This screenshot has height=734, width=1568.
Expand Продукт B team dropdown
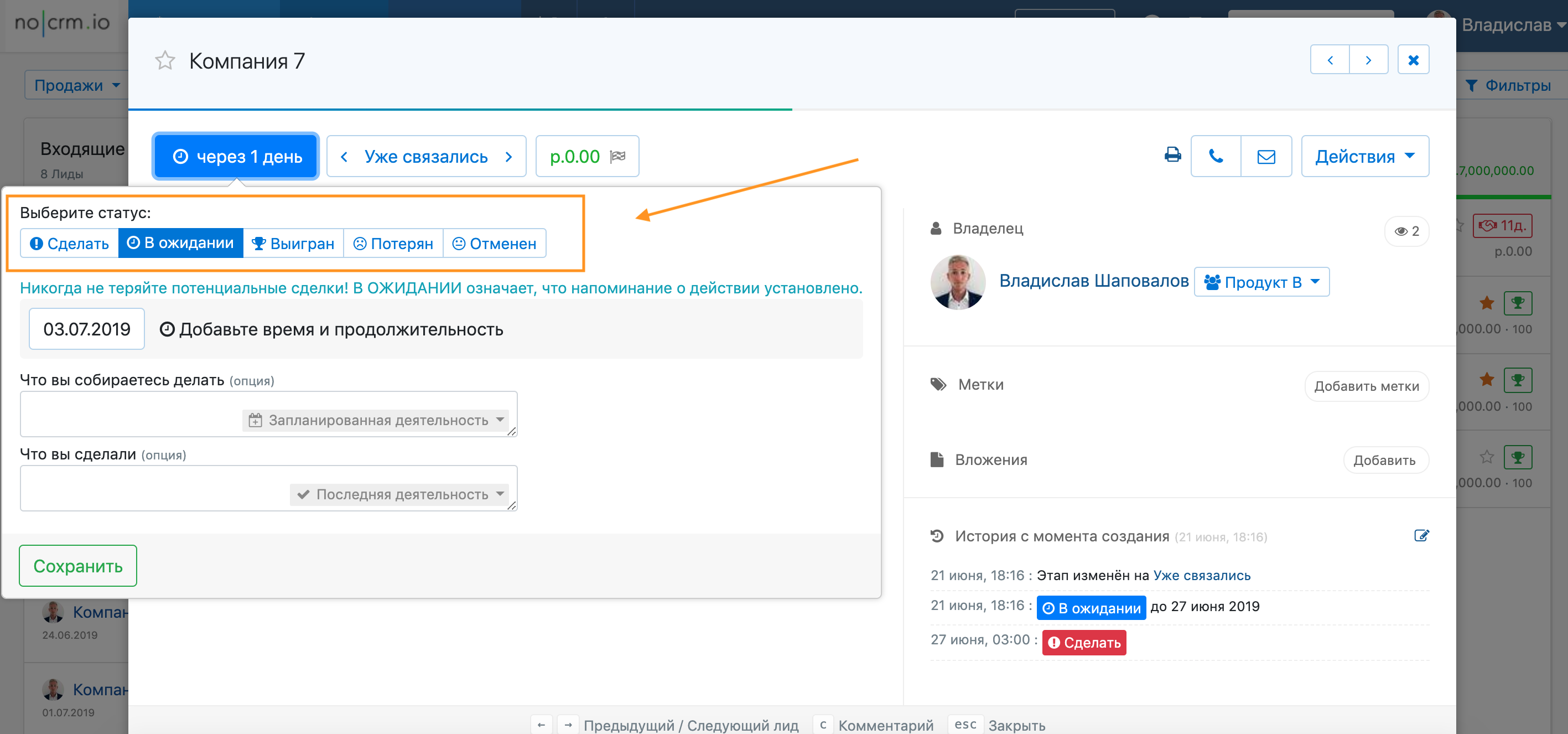pyautogui.click(x=1261, y=282)
